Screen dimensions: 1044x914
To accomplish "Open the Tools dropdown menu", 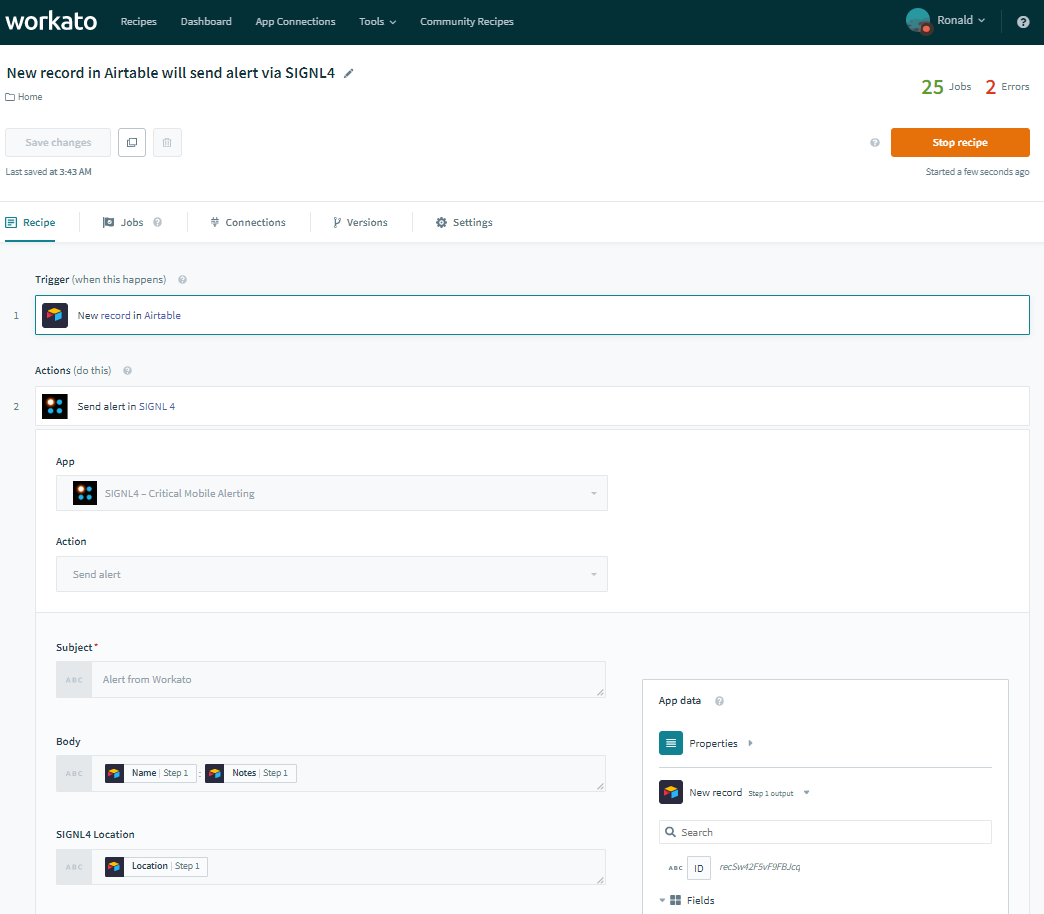I will (x=378, y=21).
